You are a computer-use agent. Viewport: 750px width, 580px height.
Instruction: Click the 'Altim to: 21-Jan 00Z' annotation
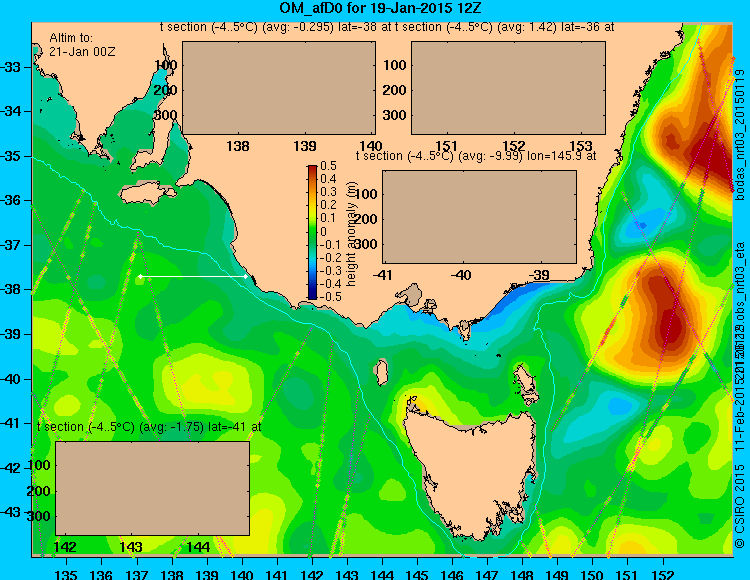point(82,44)
